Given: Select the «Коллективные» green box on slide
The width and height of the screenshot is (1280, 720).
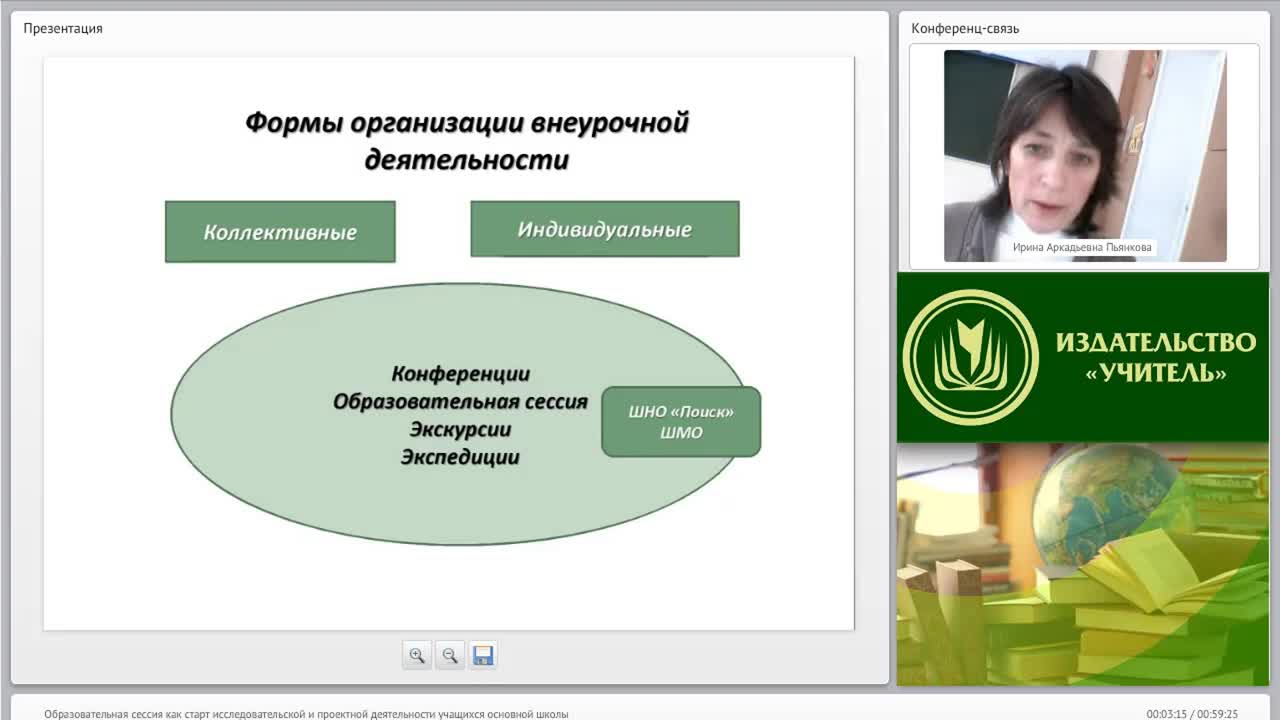Looking at the screenshot, I should click(280, 232).
